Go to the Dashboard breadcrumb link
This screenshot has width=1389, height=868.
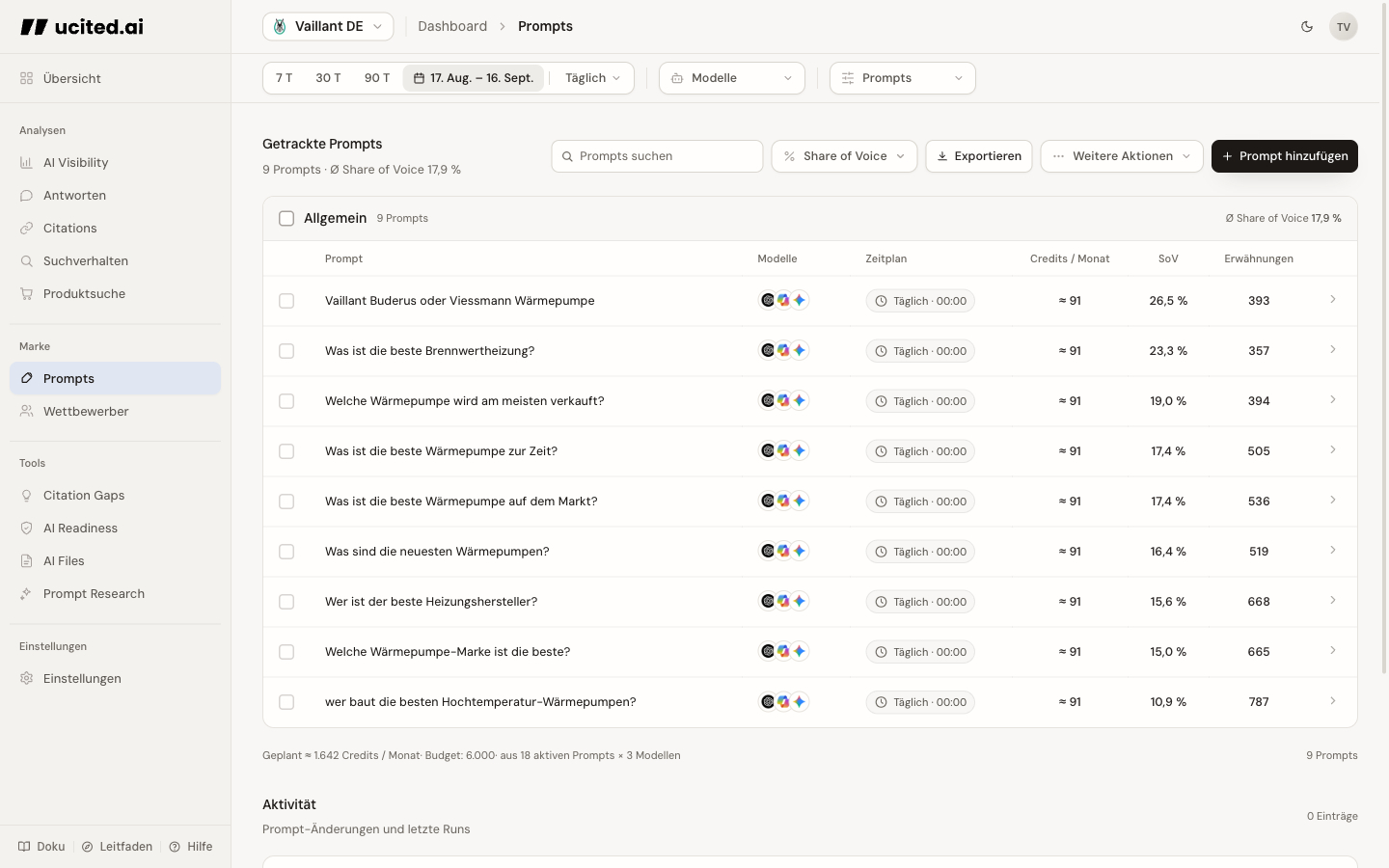click(452, 27)
